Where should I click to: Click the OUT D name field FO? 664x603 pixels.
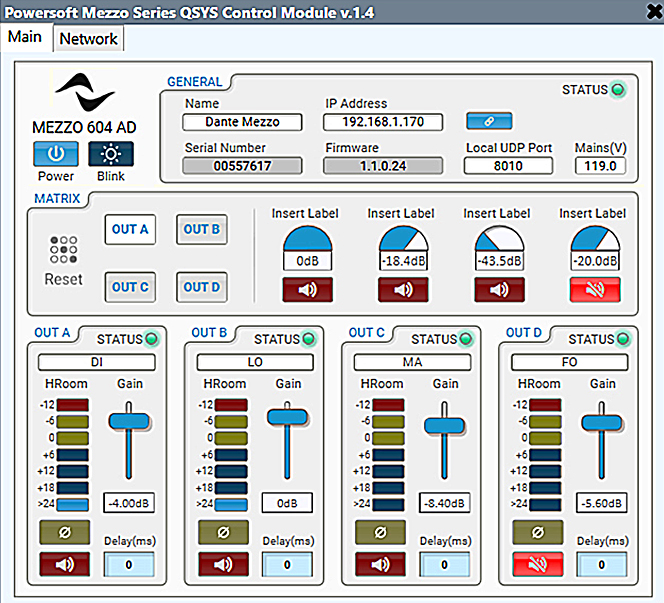coord(570,362)
